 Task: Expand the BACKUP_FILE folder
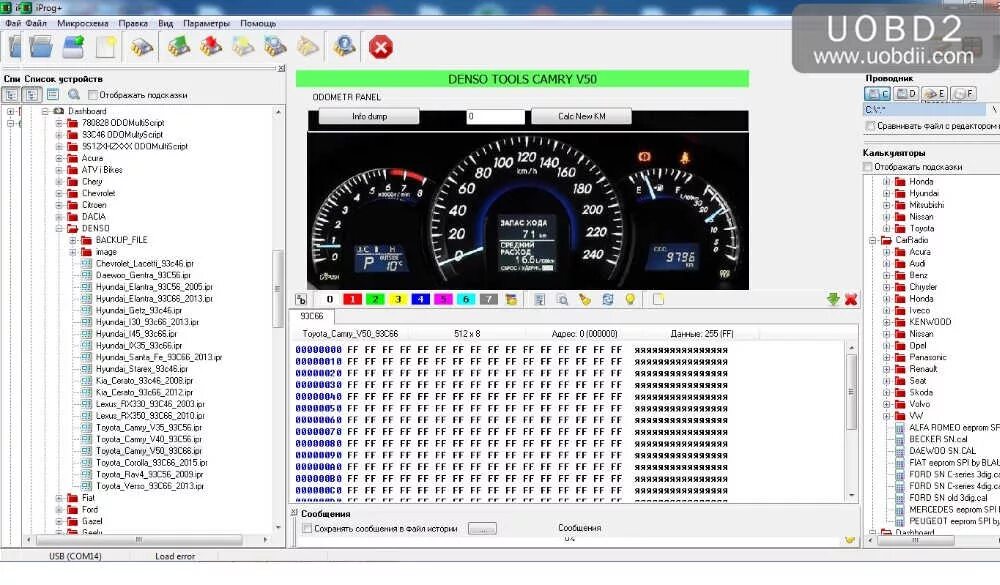pos(73,241)
